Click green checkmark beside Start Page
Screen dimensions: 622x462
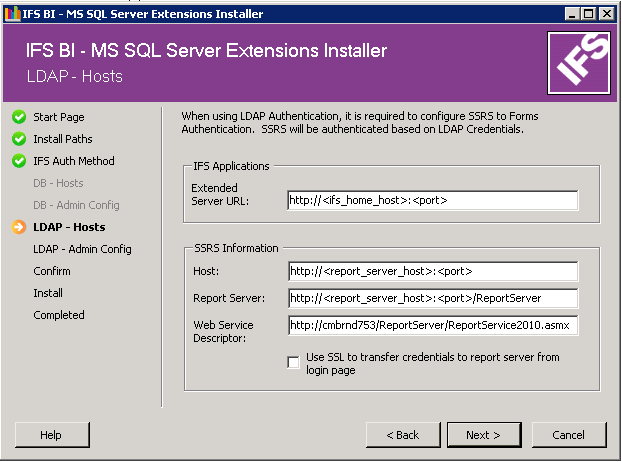(18, 117)
